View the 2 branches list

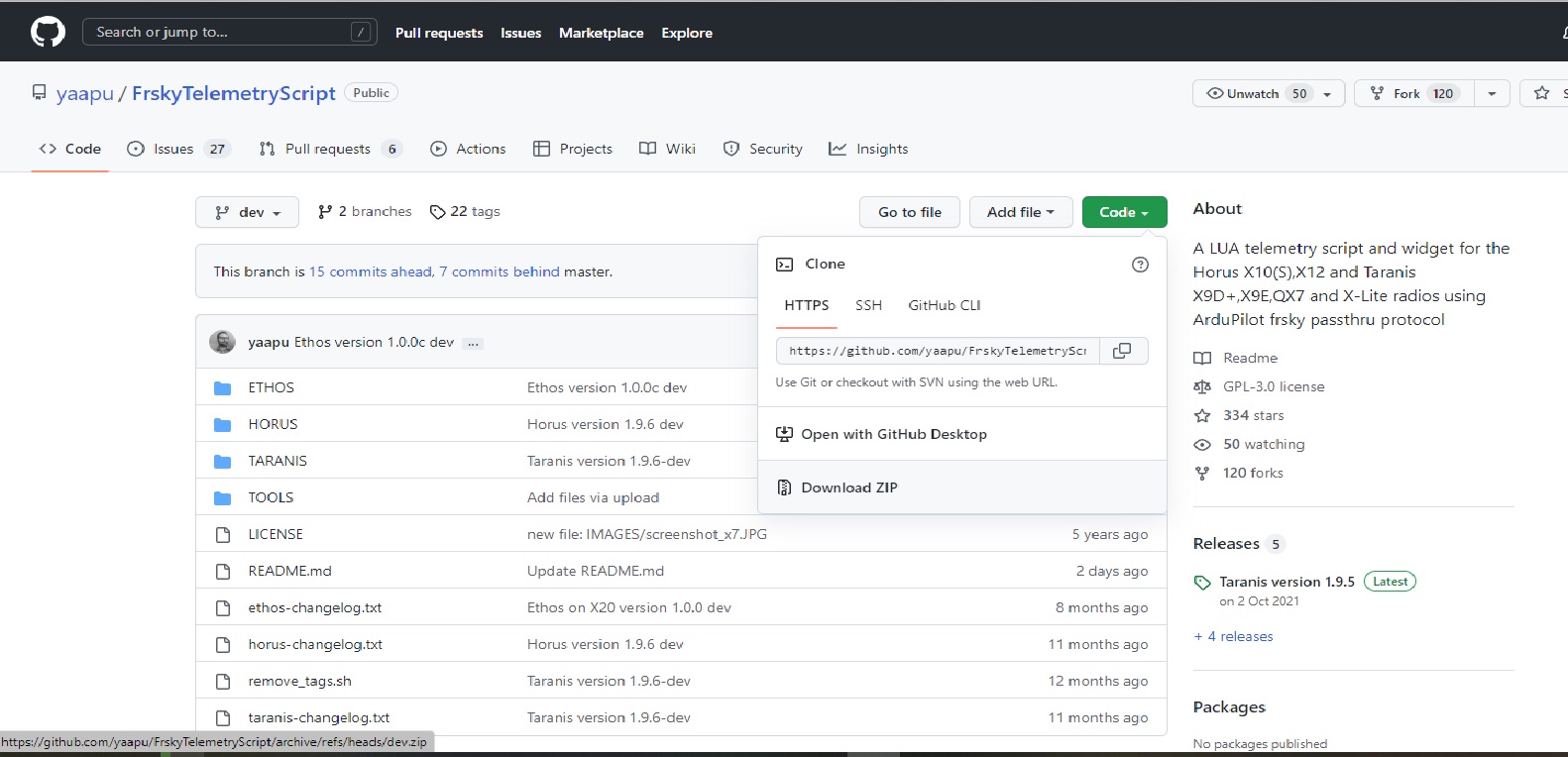point(365,212)
